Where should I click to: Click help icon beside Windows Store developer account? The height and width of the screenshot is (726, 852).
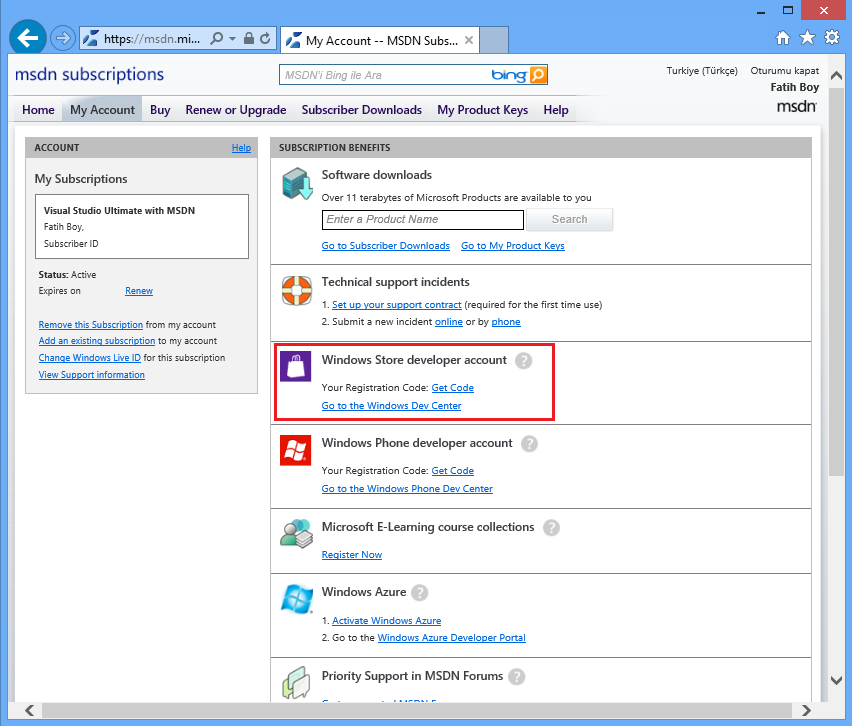click(523, 360)
